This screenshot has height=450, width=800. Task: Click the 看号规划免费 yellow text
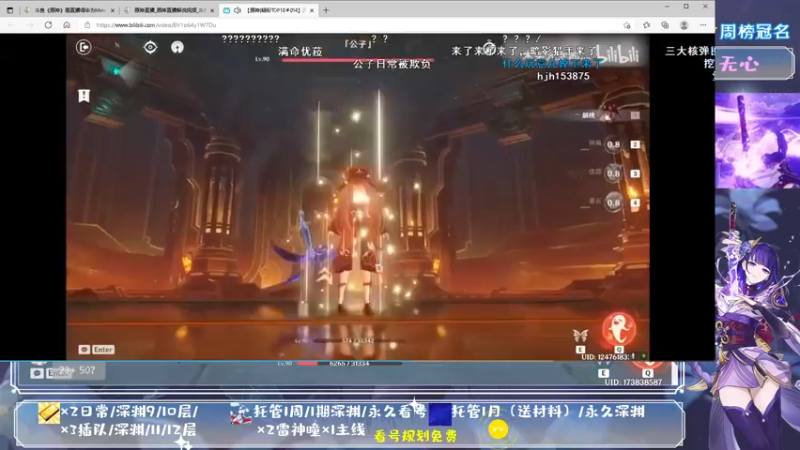415,436
